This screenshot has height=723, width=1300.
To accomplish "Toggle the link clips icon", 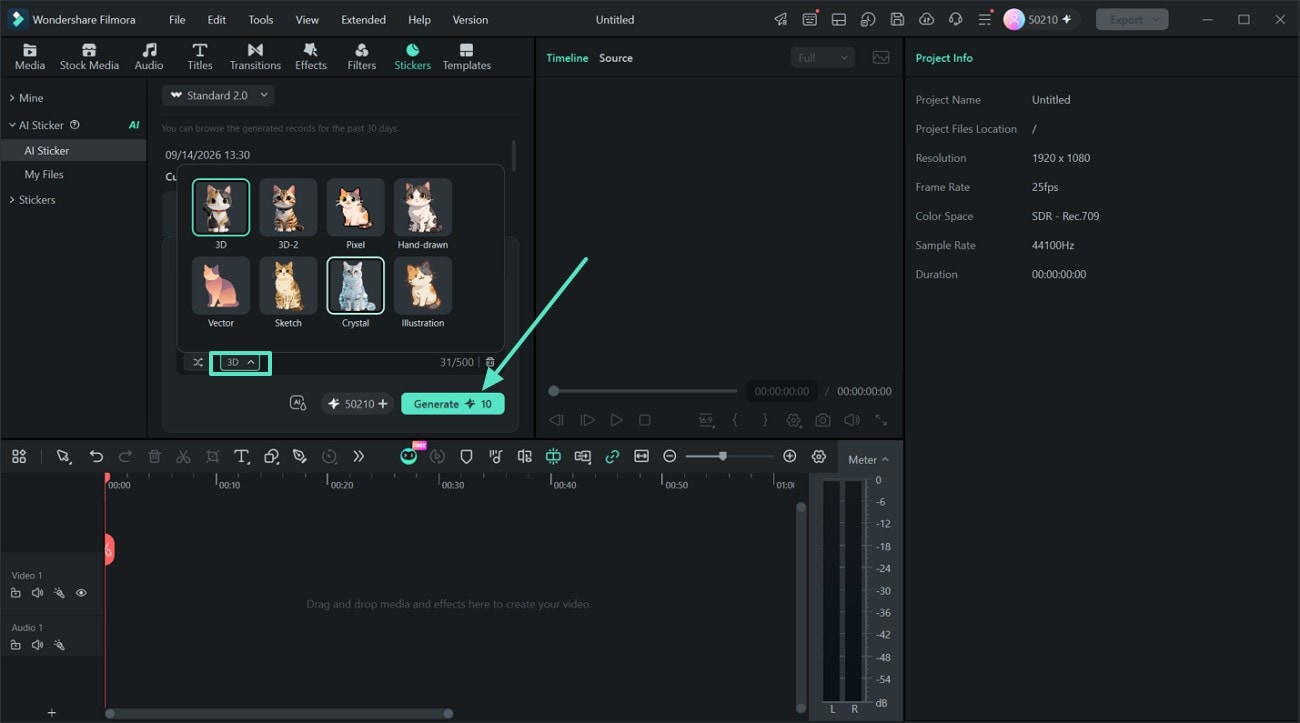I will pos(612,456).
